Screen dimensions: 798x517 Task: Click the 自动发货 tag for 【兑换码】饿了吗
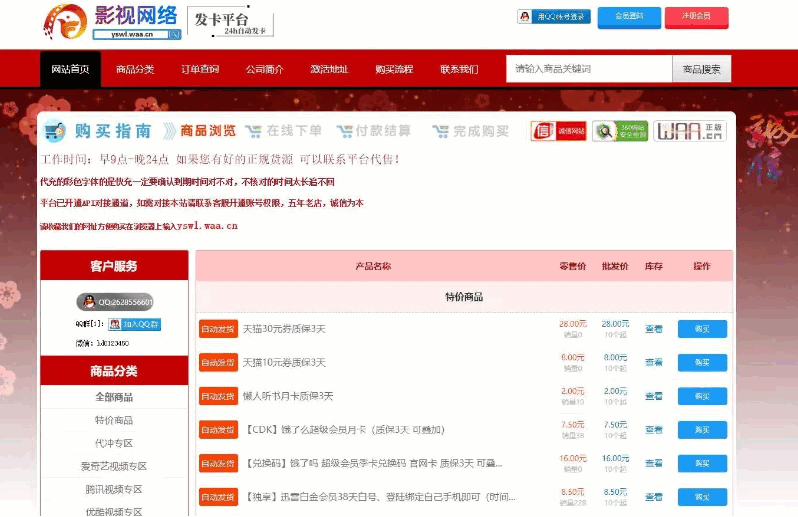pos(218,464)
